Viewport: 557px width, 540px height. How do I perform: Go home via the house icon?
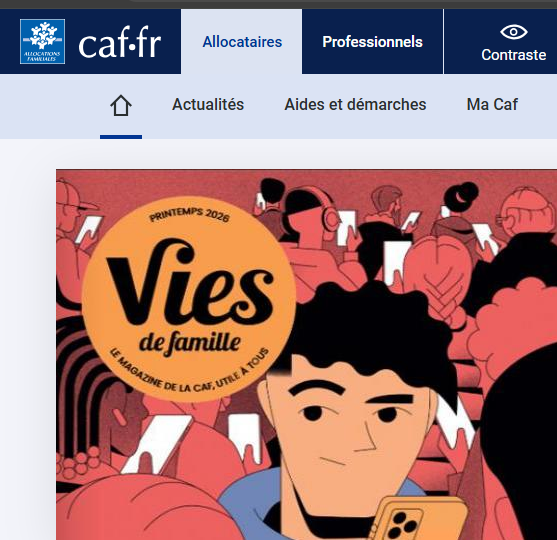coord(121,106)
